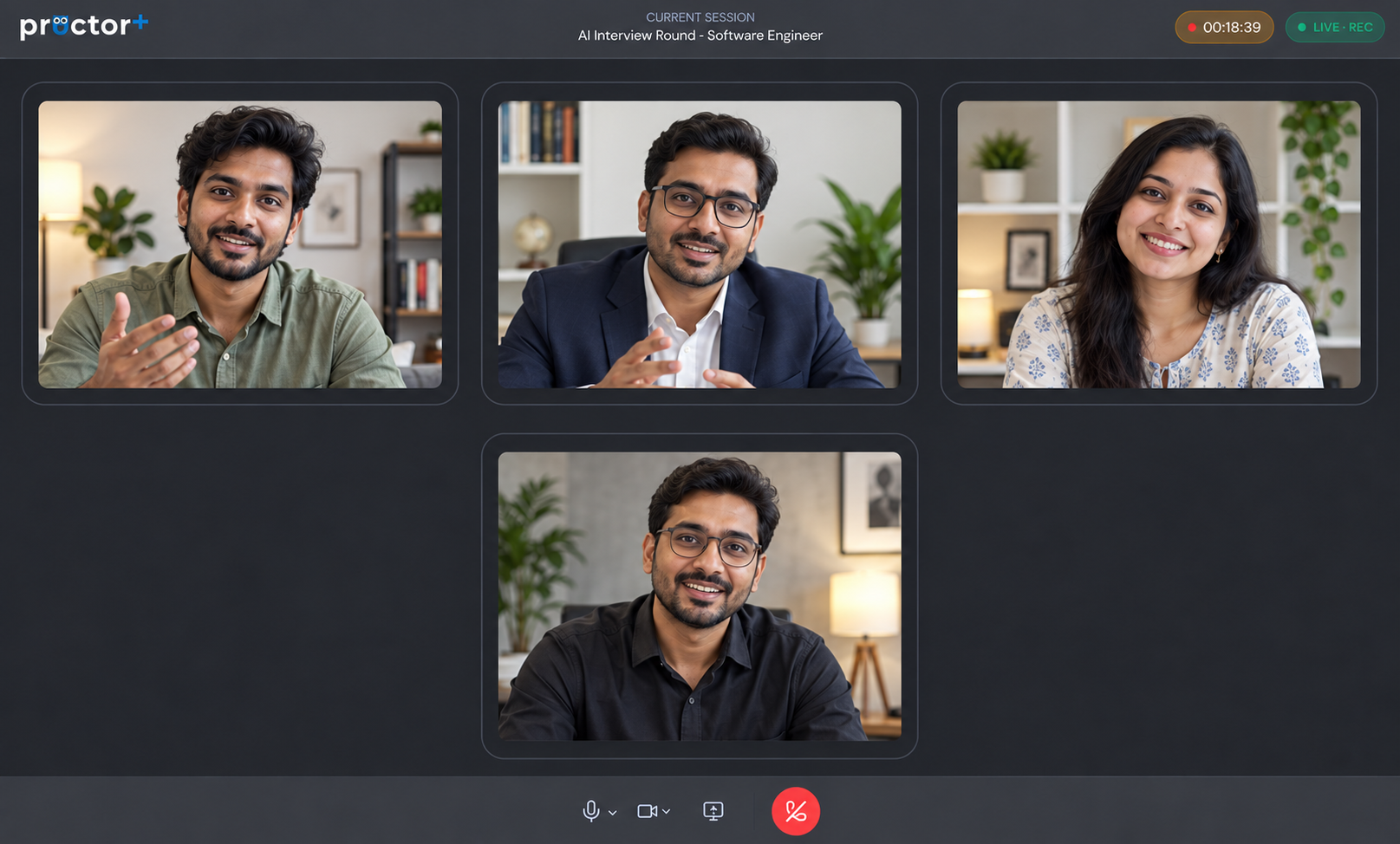Image resolution: width=1400 pixels, height=844 pixels.
Task: Share your screen
Action: pos(713,811)
